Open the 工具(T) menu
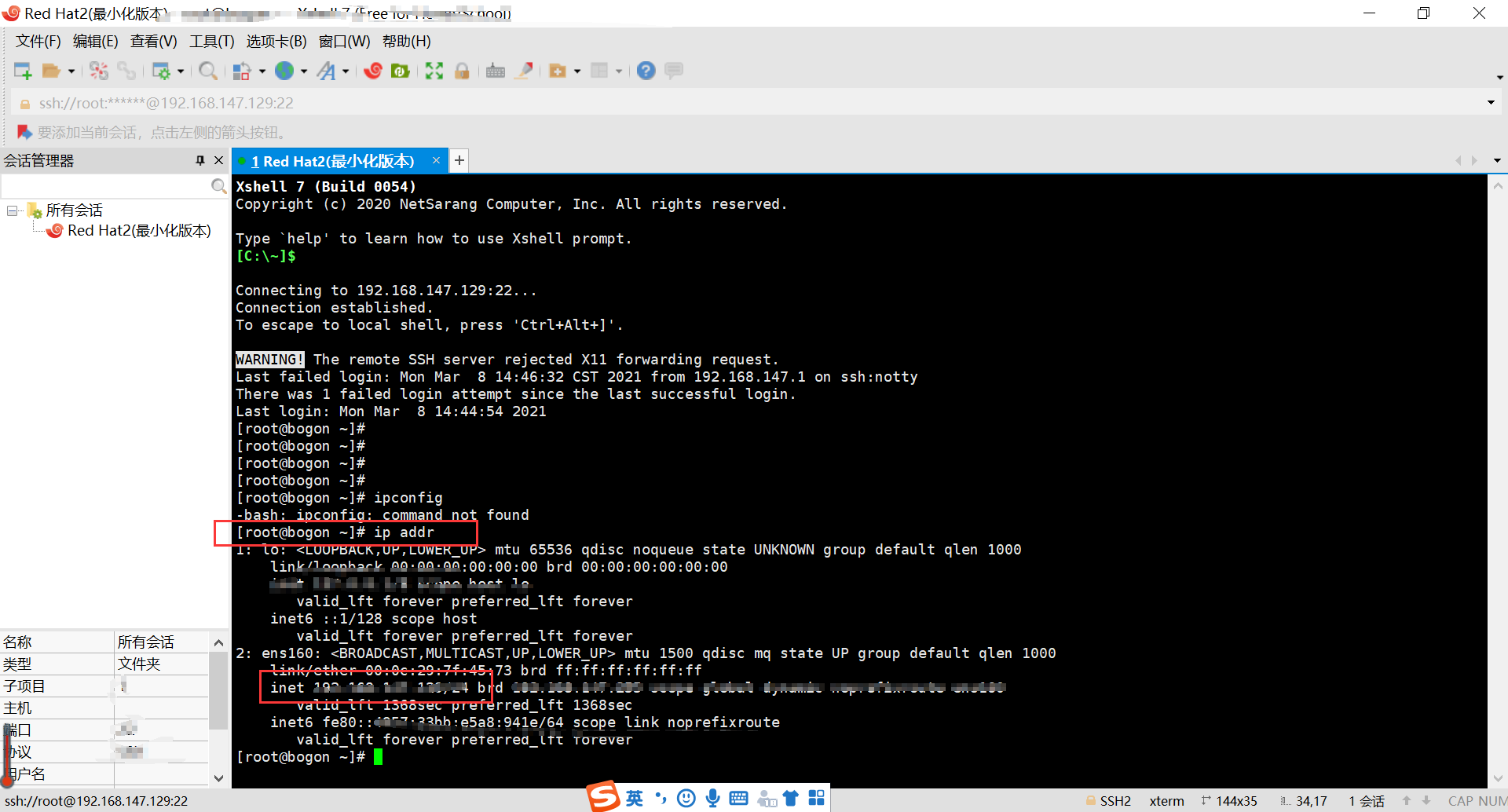 pos(210,41)
